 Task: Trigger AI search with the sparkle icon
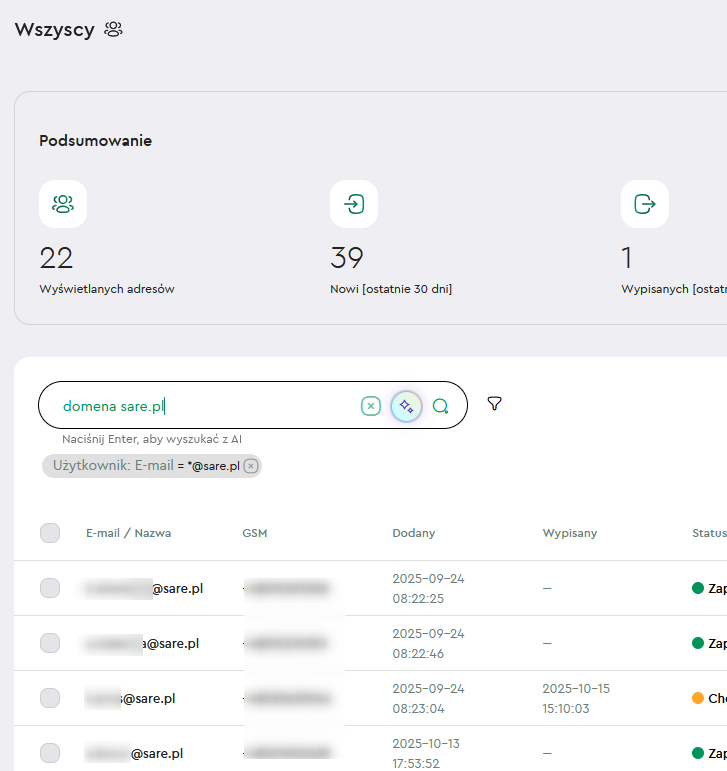pyautogui.click(x=406, y=406)
